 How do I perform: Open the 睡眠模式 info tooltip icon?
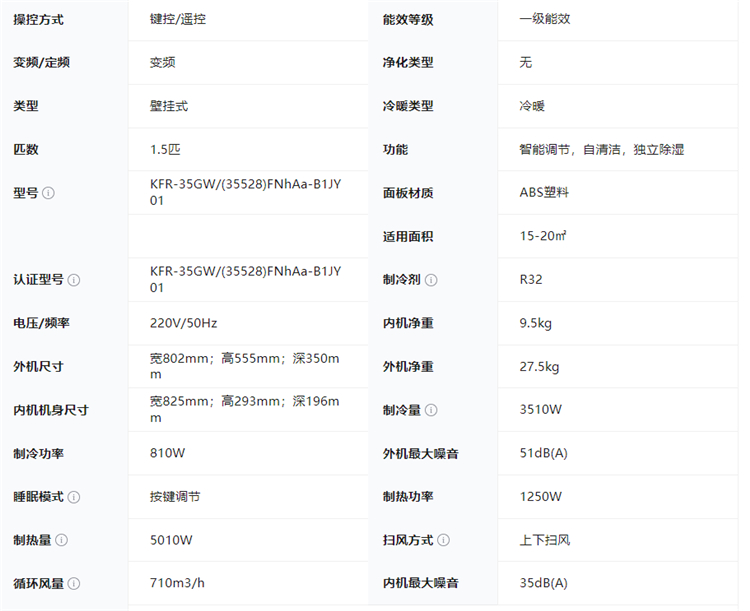pyautogui.click(x=73, y=497)
